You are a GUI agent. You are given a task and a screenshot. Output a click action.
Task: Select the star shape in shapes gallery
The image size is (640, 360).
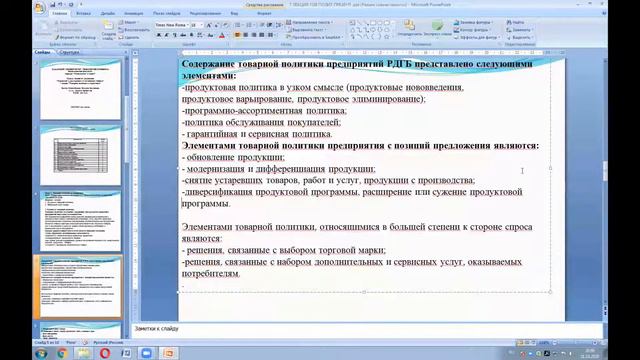point(387,37)
